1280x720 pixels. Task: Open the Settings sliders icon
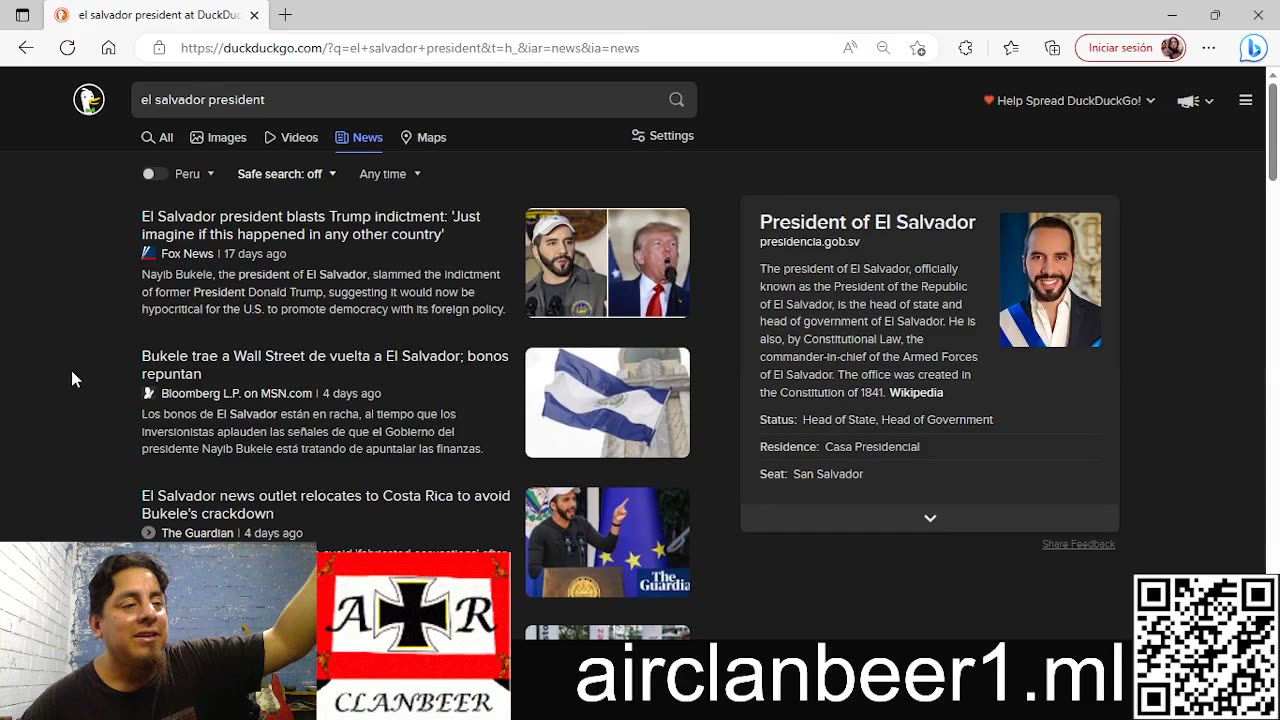pos(638,136)
